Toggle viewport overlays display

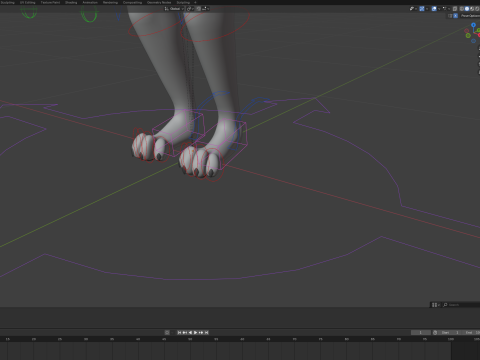tap(434, 9)
